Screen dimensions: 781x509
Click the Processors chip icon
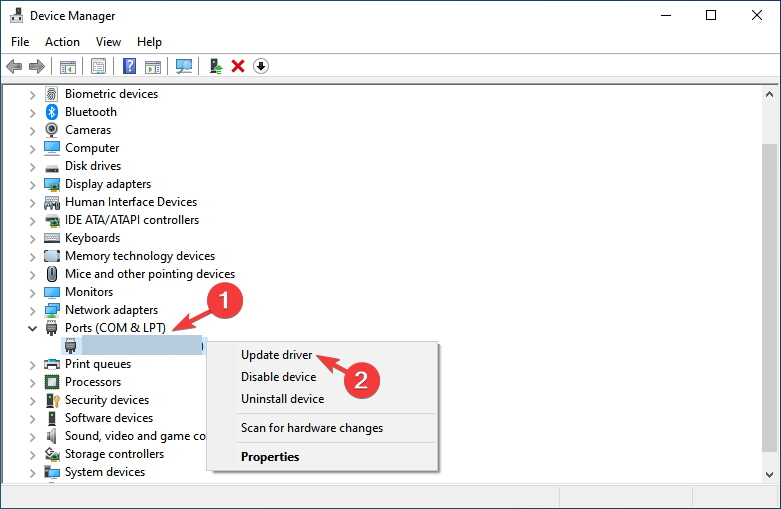point(52,382)
